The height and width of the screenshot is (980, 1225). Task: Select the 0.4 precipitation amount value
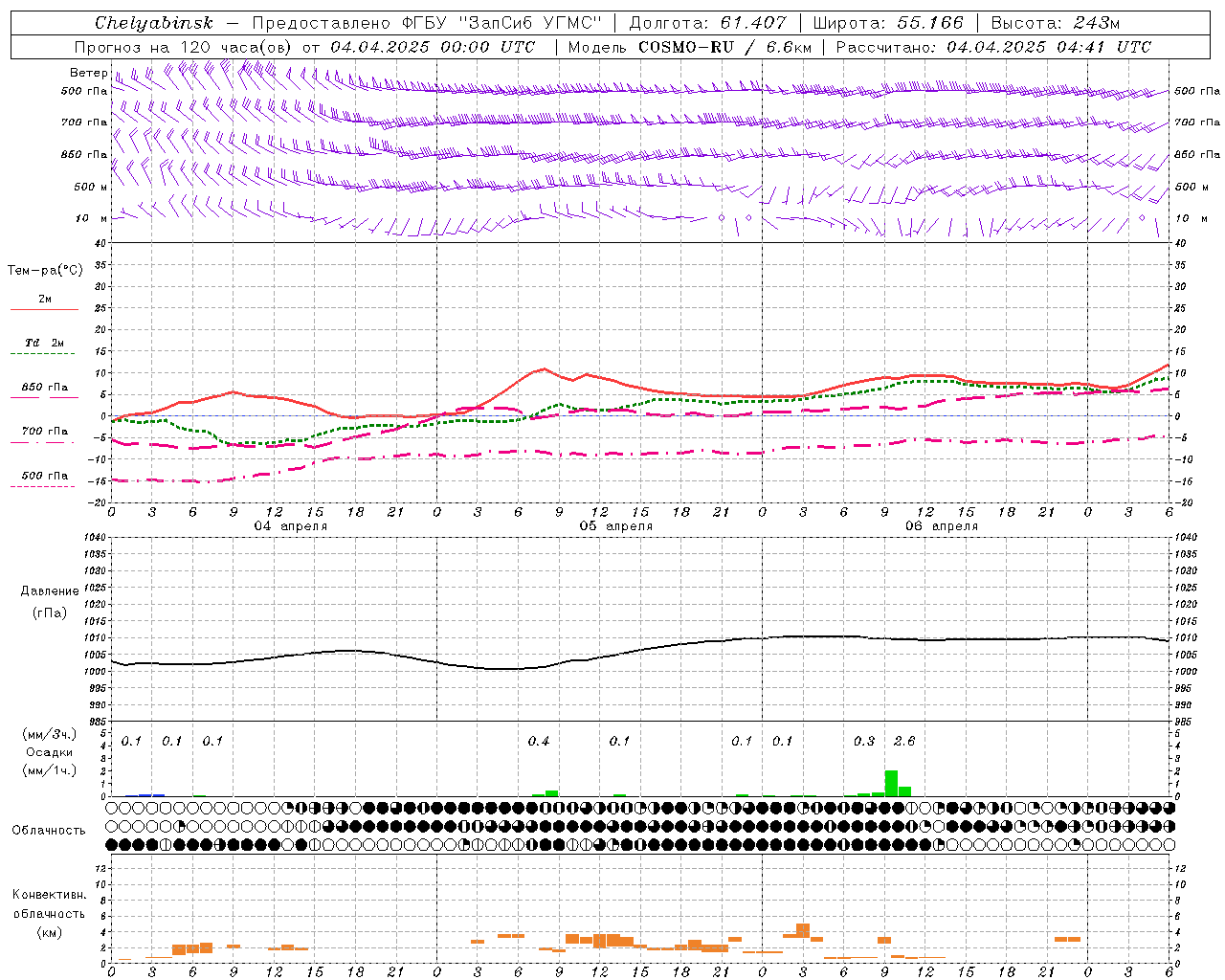(x=539, y=741)
